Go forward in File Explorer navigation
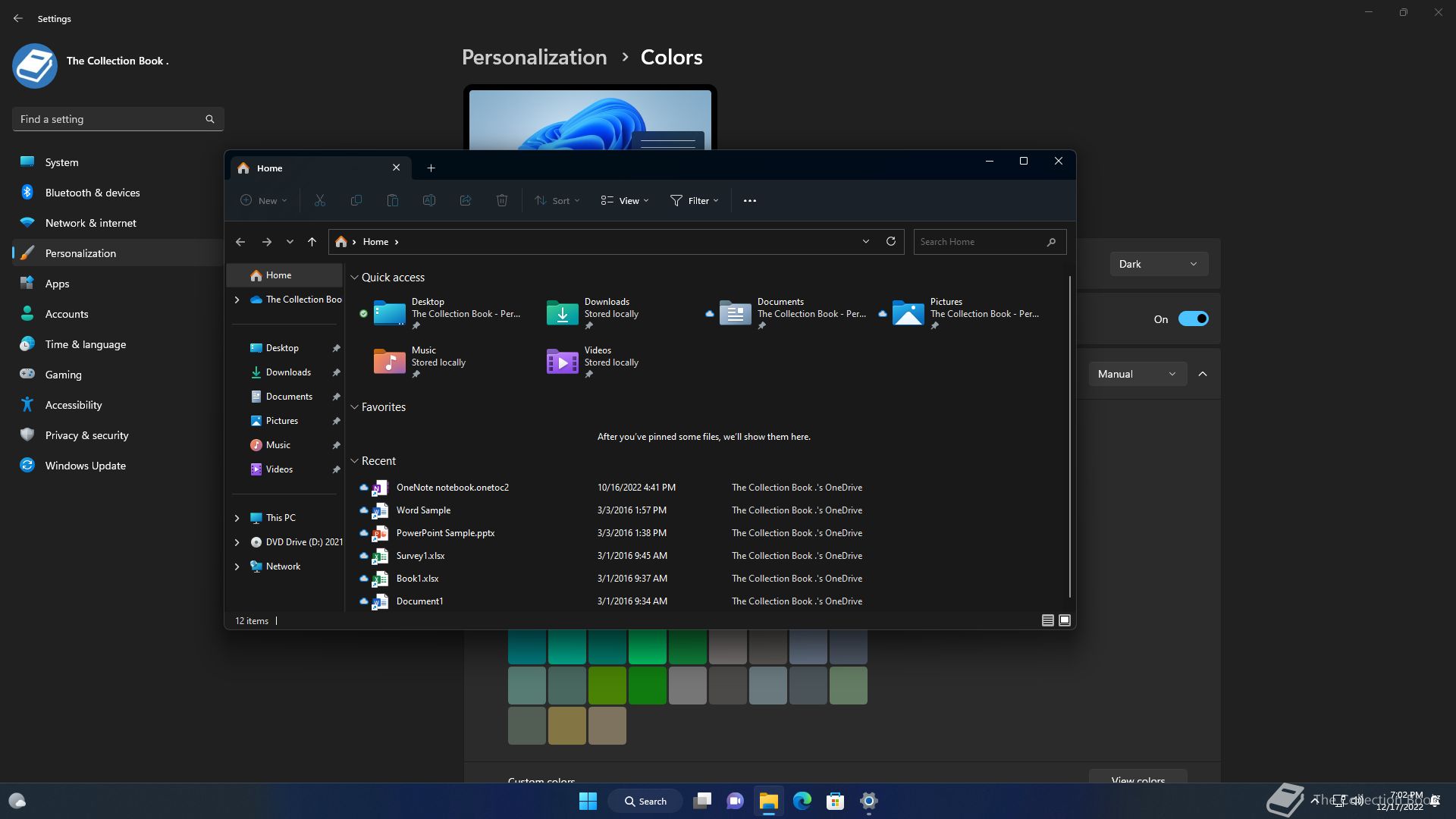Screen dimensions: 1456x819 (266, 241)
